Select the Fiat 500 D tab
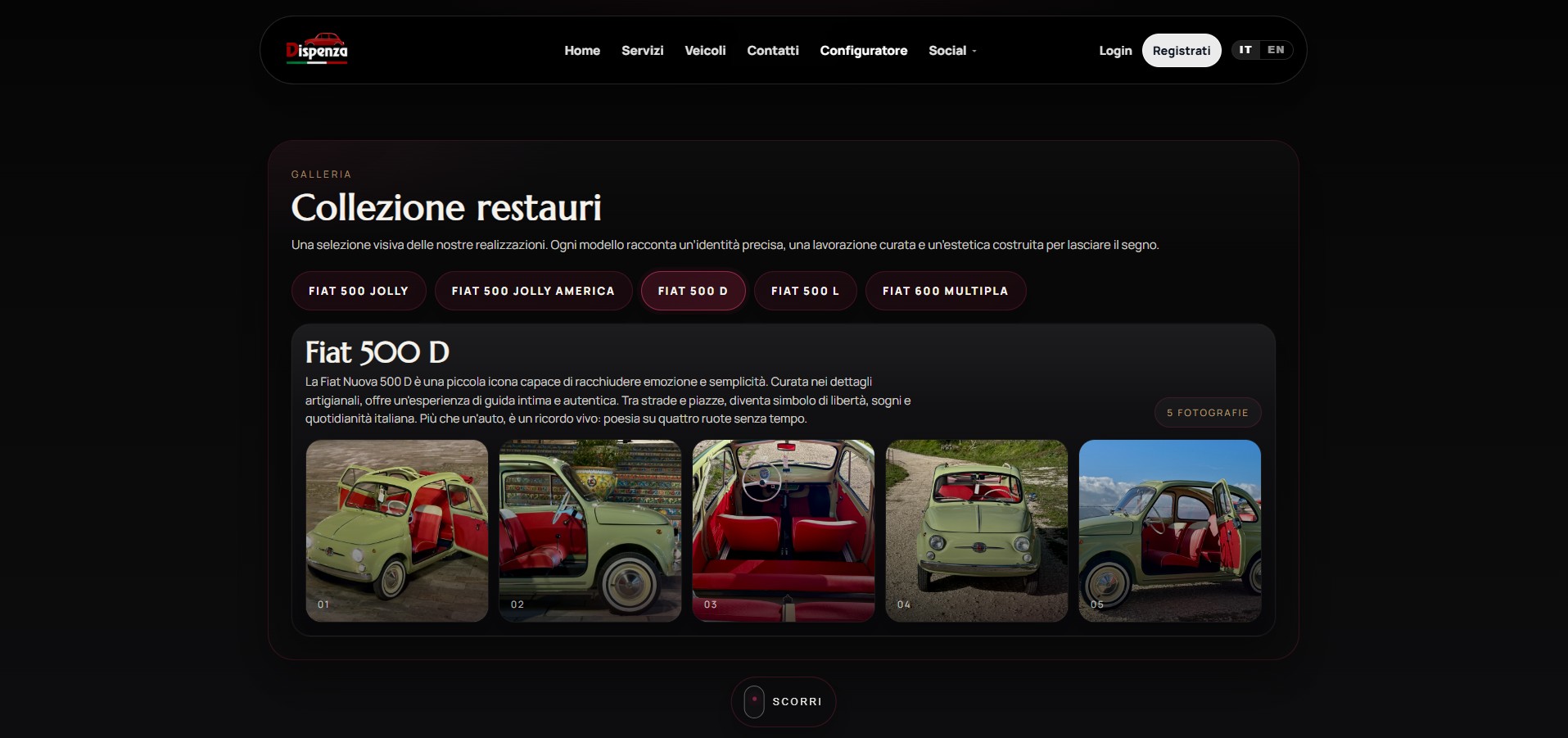1568x738 pixels. pos(693,291)
